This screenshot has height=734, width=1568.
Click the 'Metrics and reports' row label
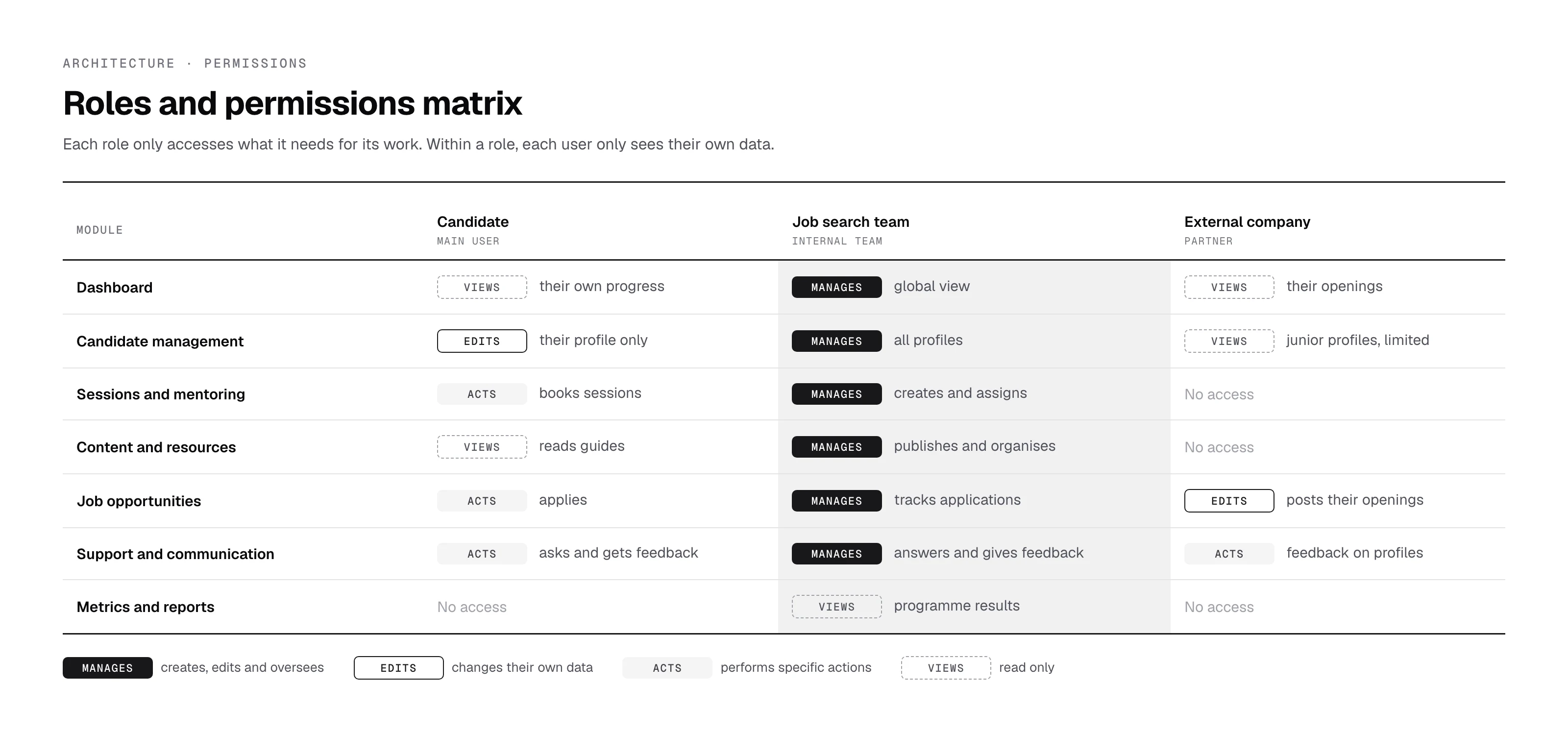(x=146, y=607)
